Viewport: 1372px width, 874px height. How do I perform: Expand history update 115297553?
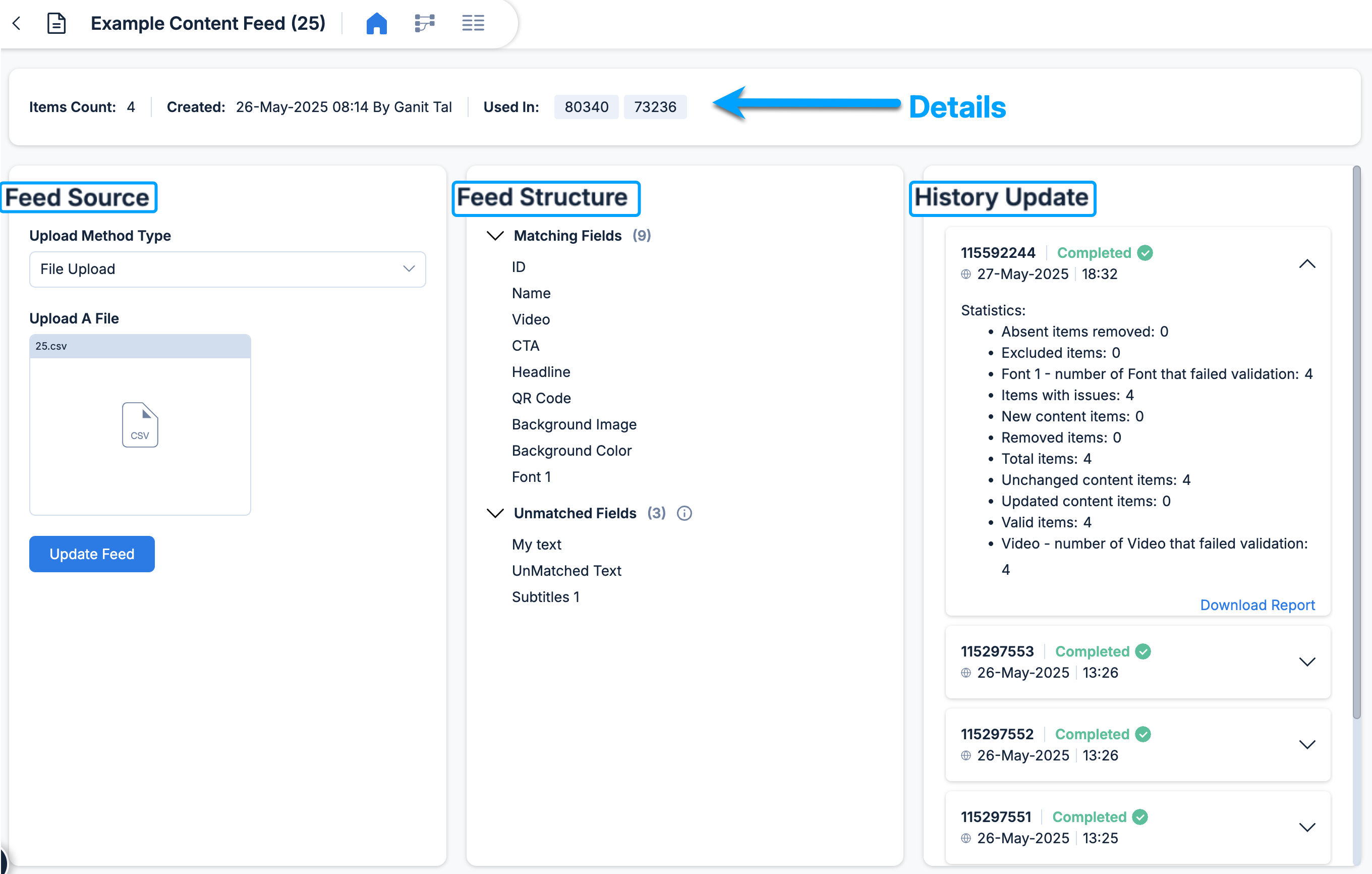tap(1307, 662)
